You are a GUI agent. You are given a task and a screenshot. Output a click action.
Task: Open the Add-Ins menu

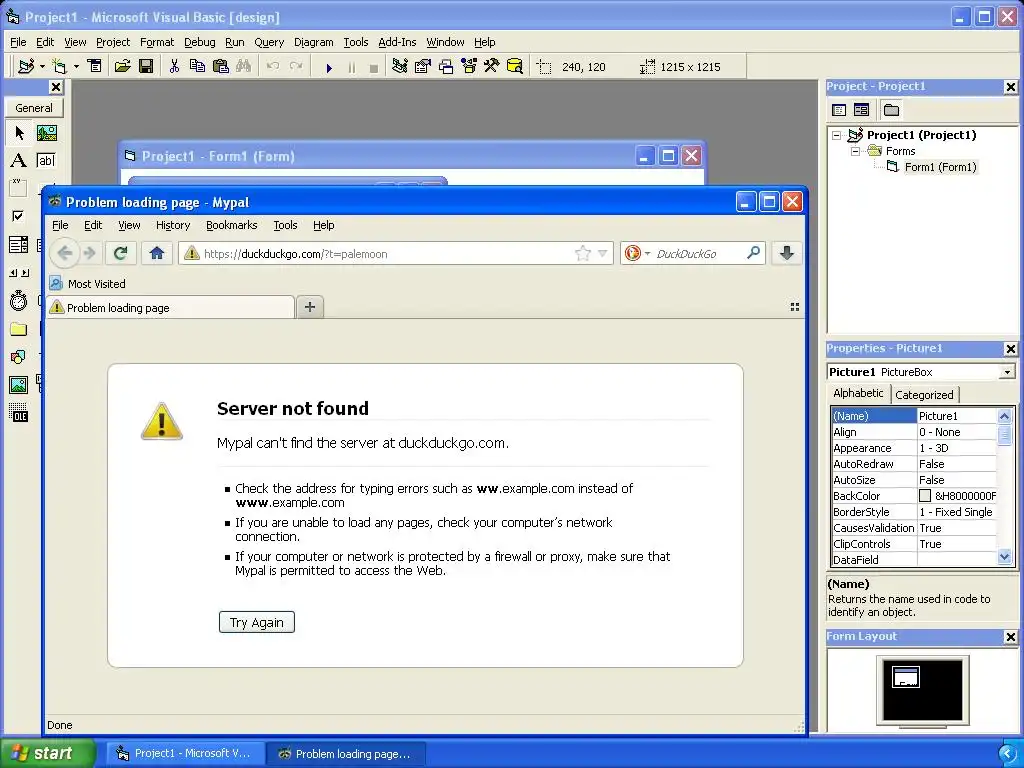397,42
